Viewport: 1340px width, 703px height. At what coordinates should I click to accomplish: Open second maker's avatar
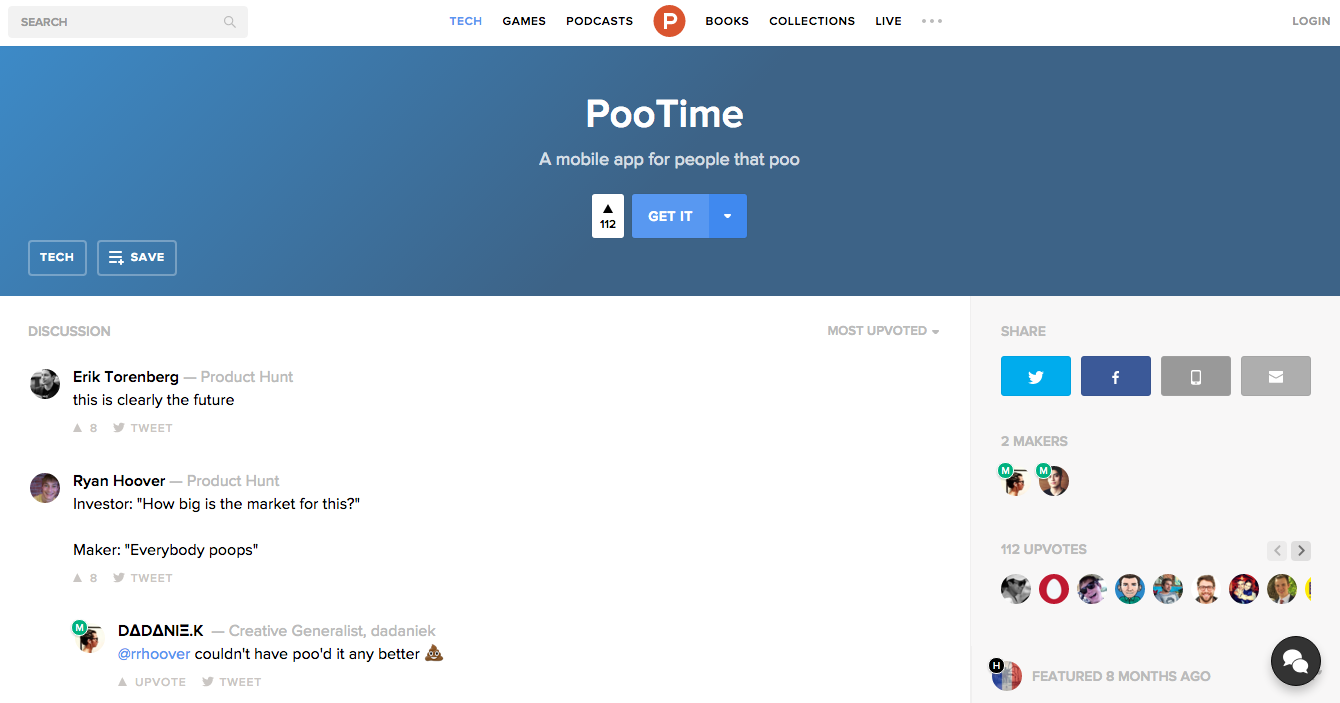pyautogui.click(x=1054, y=481)
